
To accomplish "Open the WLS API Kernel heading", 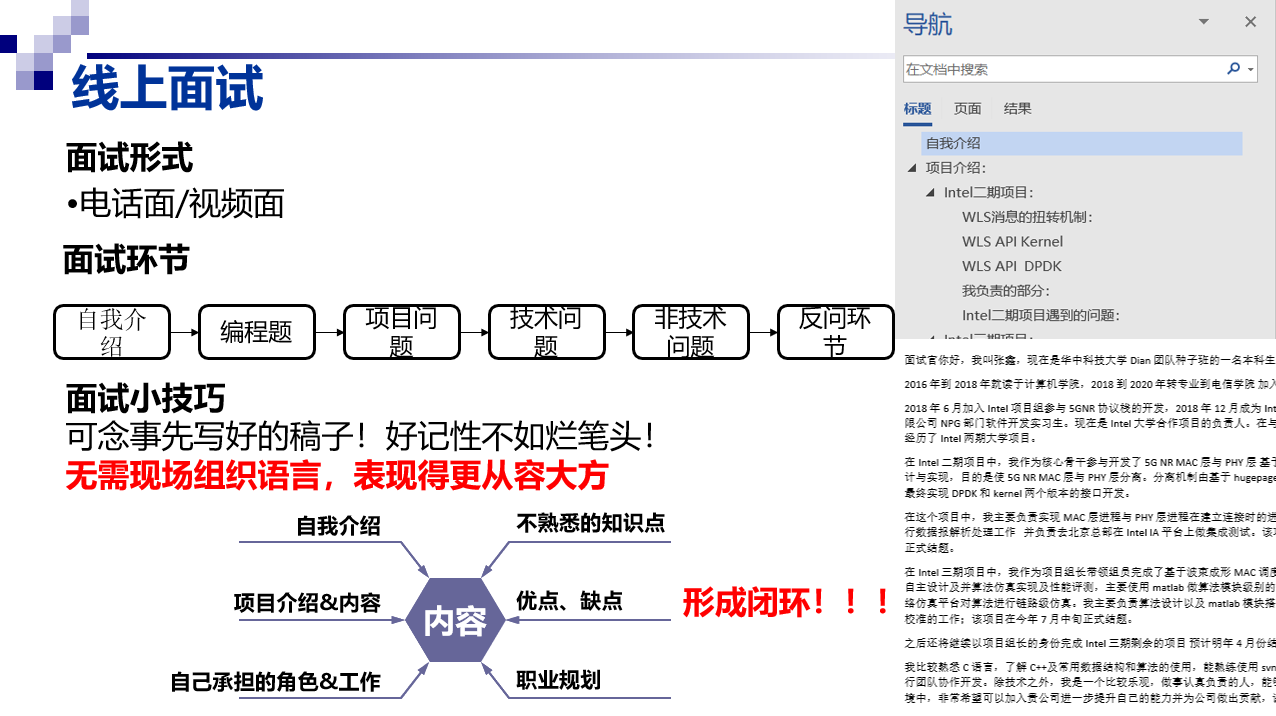I will click(1012, 241).
